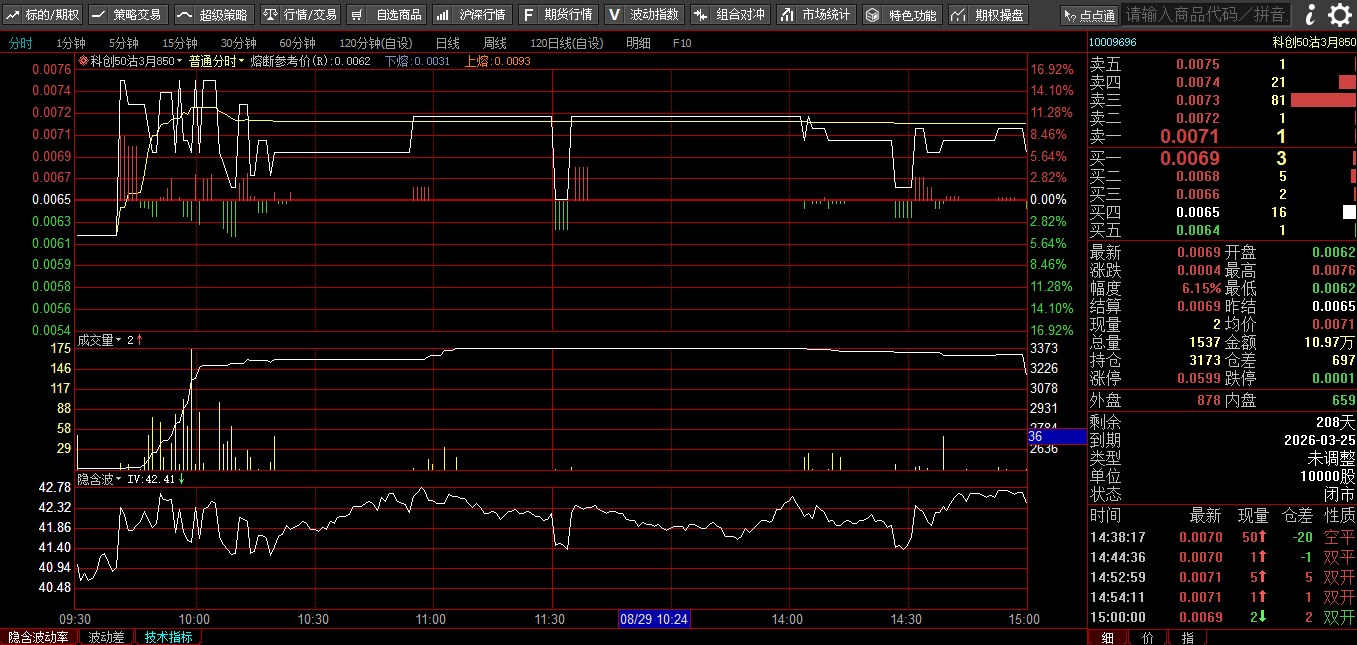Click the 沪深行情 bar chart icon

coord(442,15)
